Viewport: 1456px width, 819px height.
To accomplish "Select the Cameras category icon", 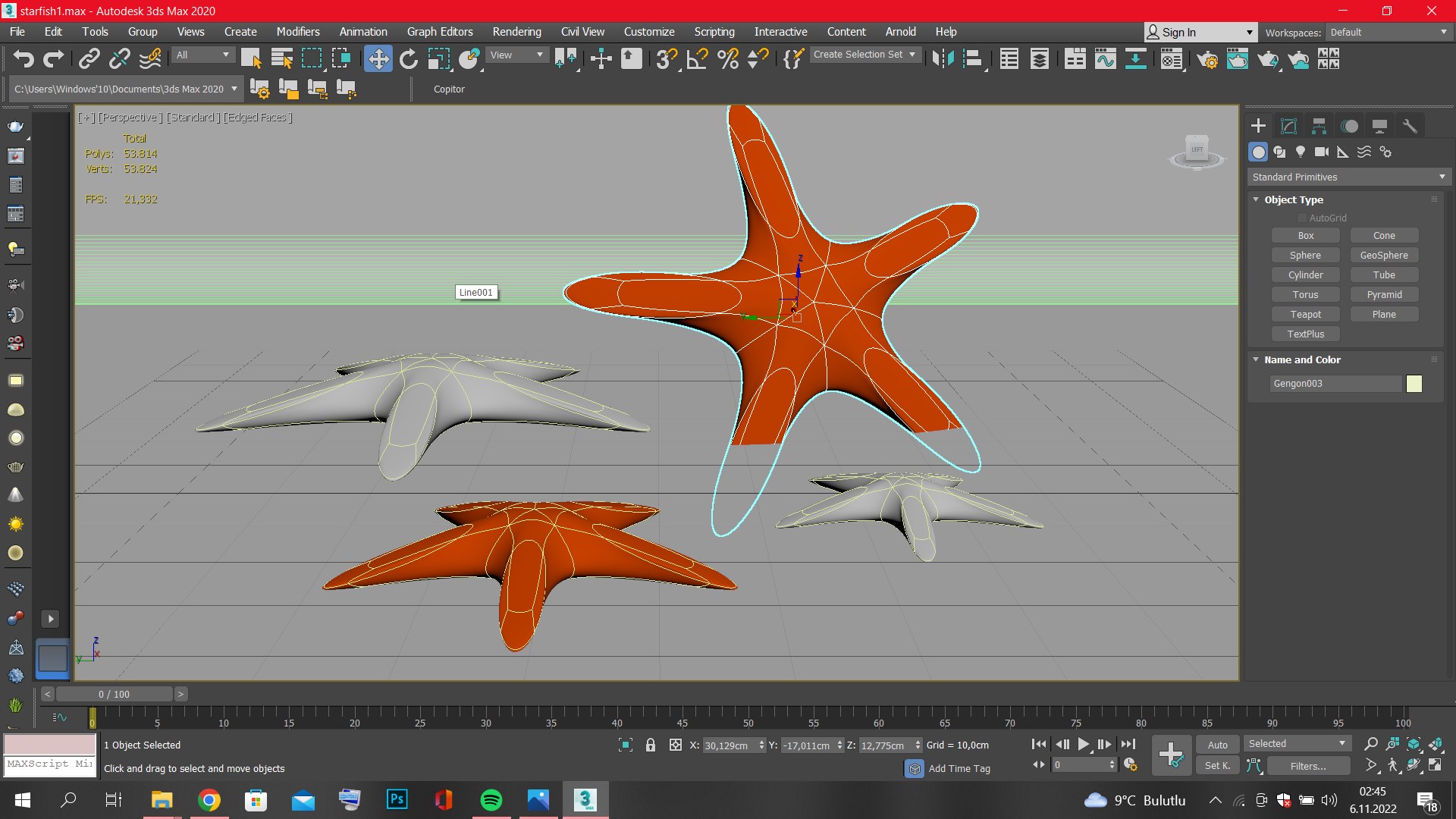I will pos(1322,152).
